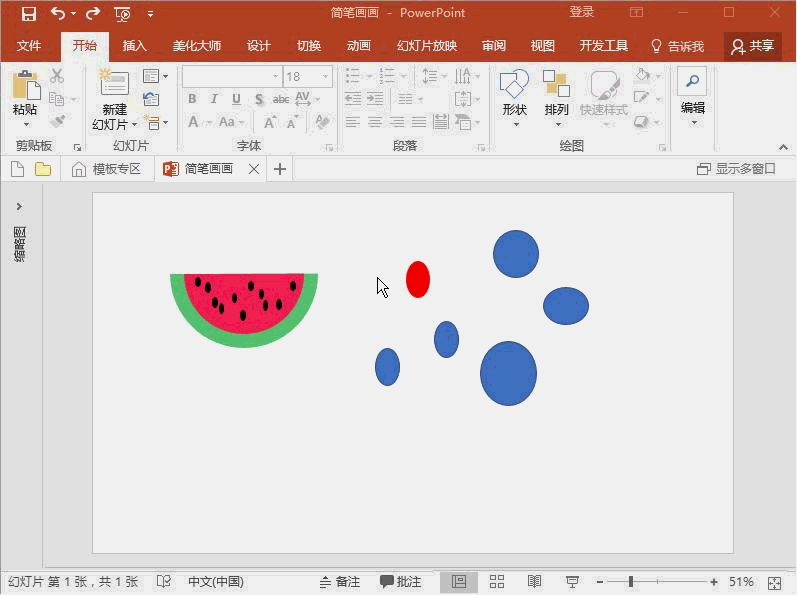Open Customize Quick Access Toolbar arrow
The height and width of the screenshot is (595, 797).
[150, 14]
